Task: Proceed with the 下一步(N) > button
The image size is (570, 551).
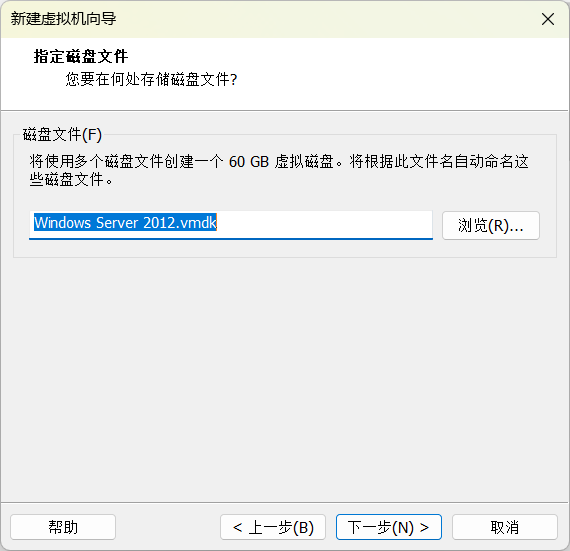Action: tap(389, 527)
